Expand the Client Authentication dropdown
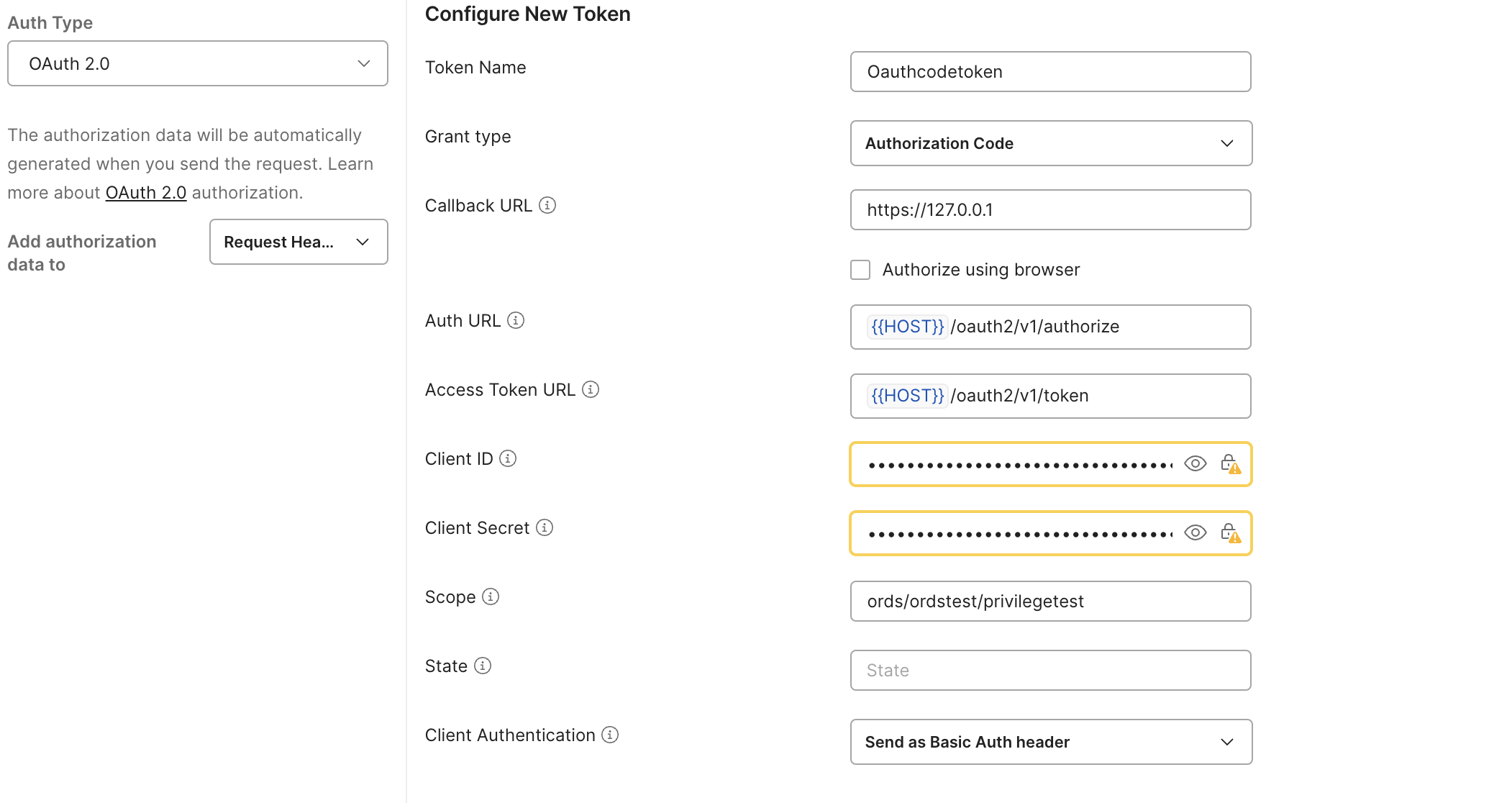Image resolution: width=1512 pixels, height=803 pixels. (x=1050, y=742)
